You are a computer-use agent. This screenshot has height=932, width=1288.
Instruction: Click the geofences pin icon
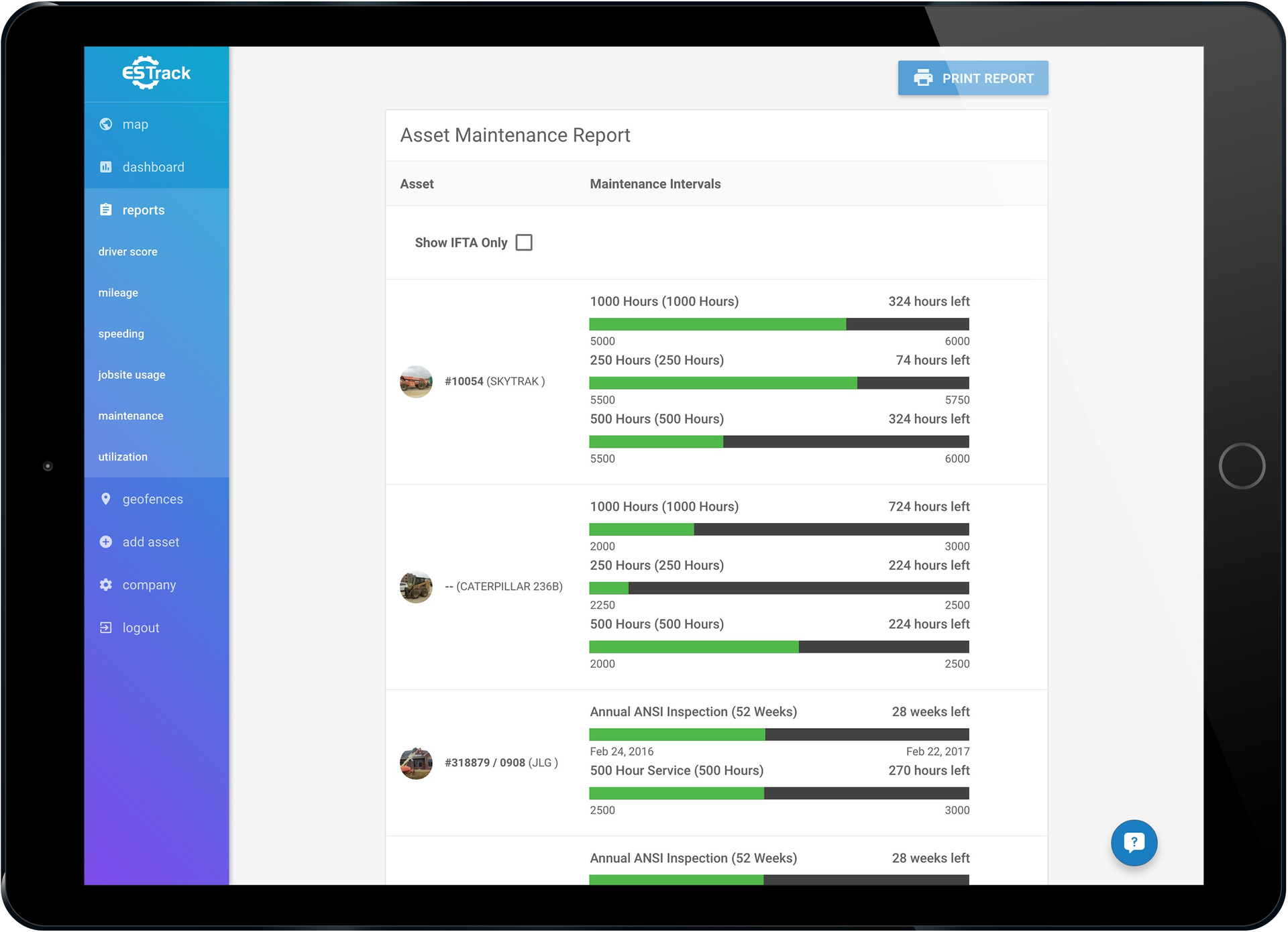(x=106, y=499)
